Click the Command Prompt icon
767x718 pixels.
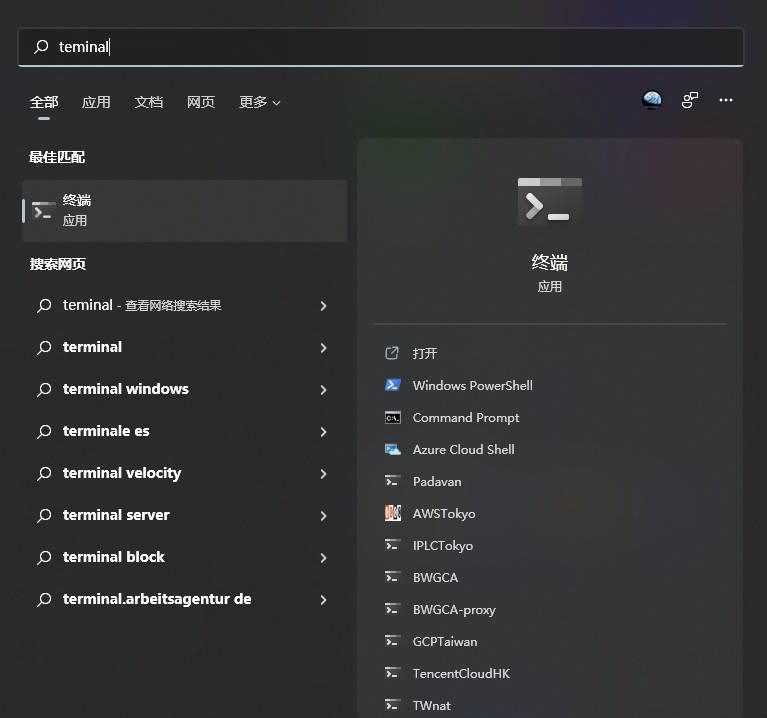(x=393, y=418)
